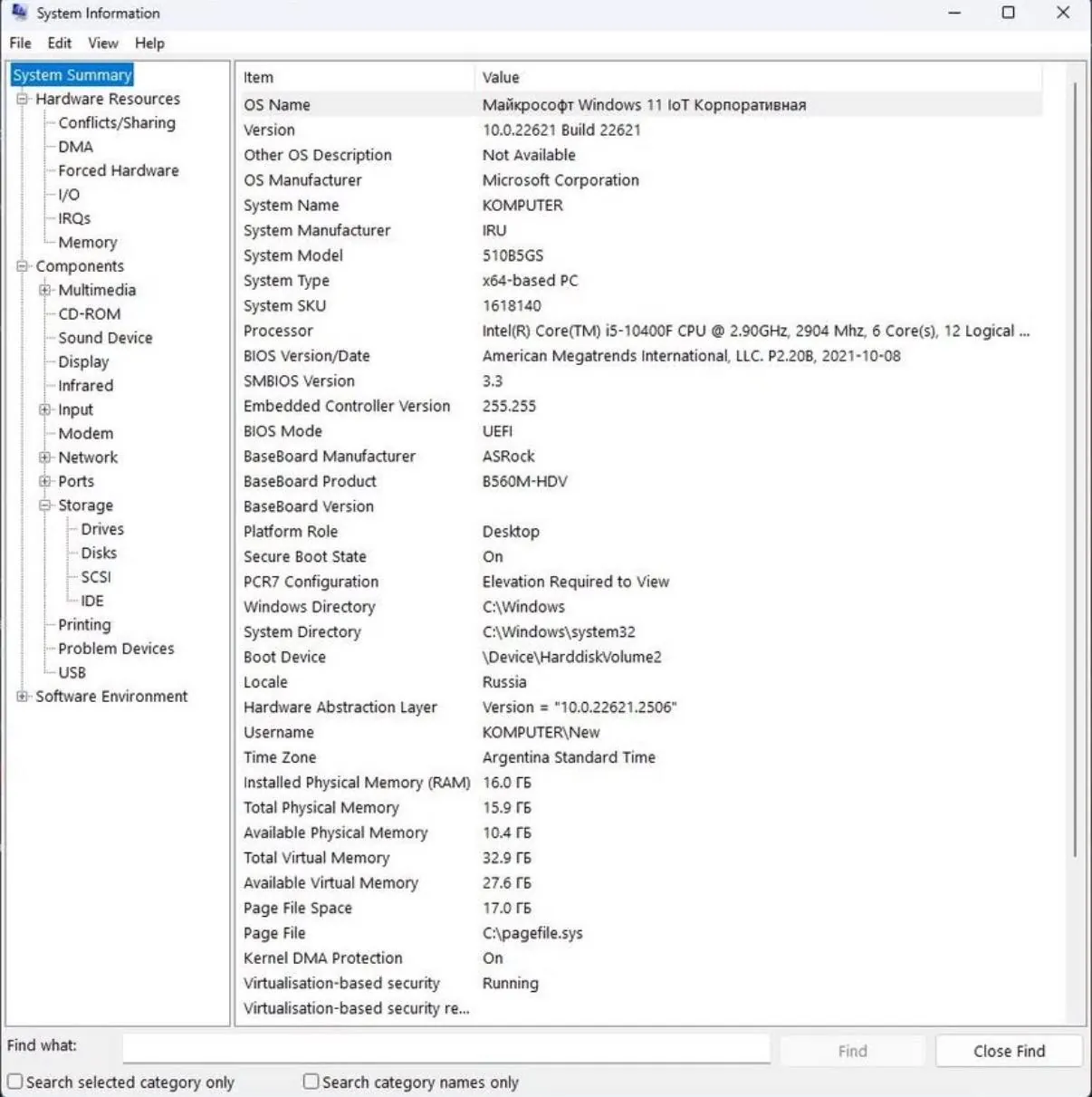This screenshot has width=1092, height=1097.
Task: Click the BIOS Version/Date row item
Action: (x=306, y=356)
